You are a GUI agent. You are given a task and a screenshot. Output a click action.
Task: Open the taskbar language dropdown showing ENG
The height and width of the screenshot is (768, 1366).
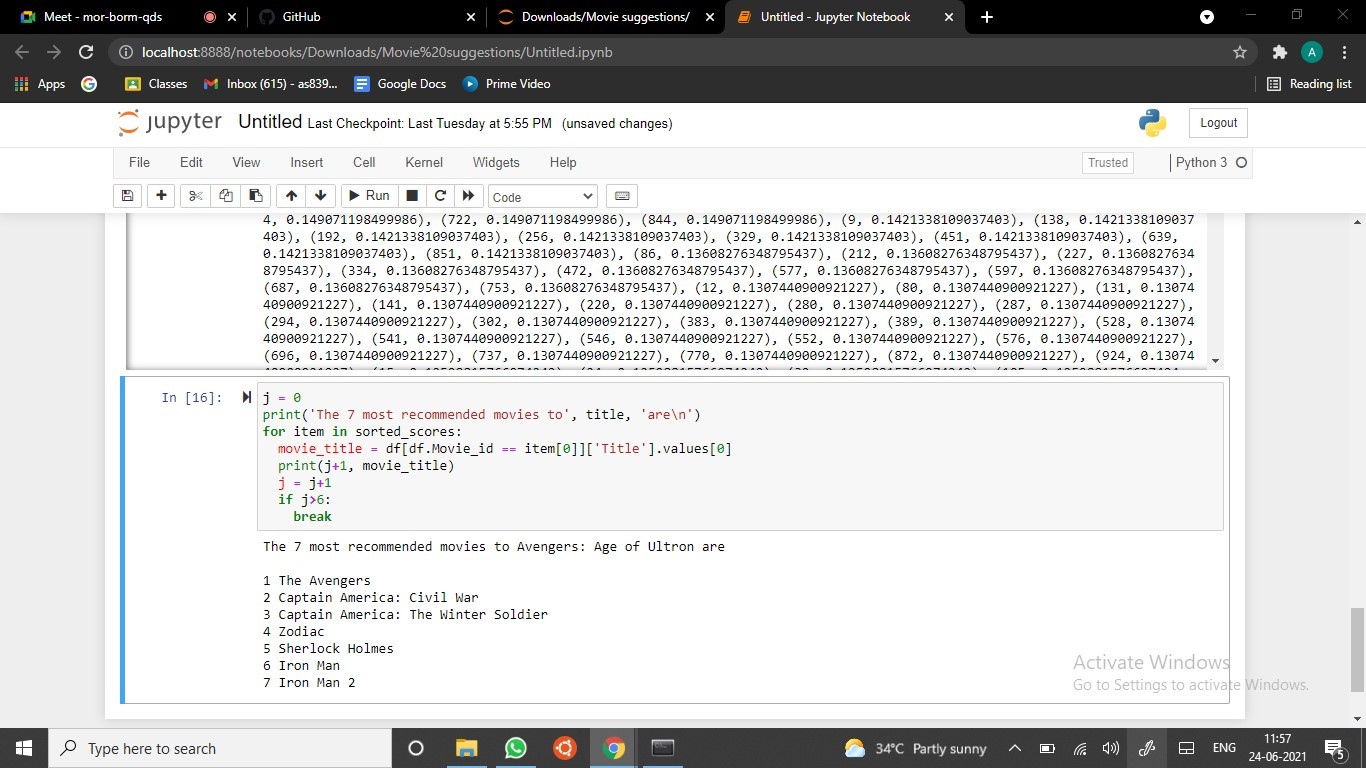[x=1222, y=748]
